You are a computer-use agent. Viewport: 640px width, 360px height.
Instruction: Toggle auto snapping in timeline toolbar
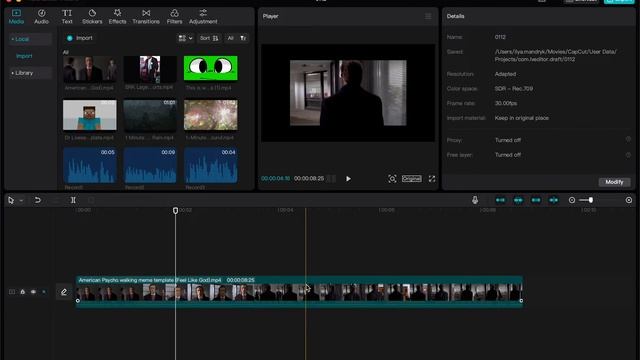(x=518, y=200)
